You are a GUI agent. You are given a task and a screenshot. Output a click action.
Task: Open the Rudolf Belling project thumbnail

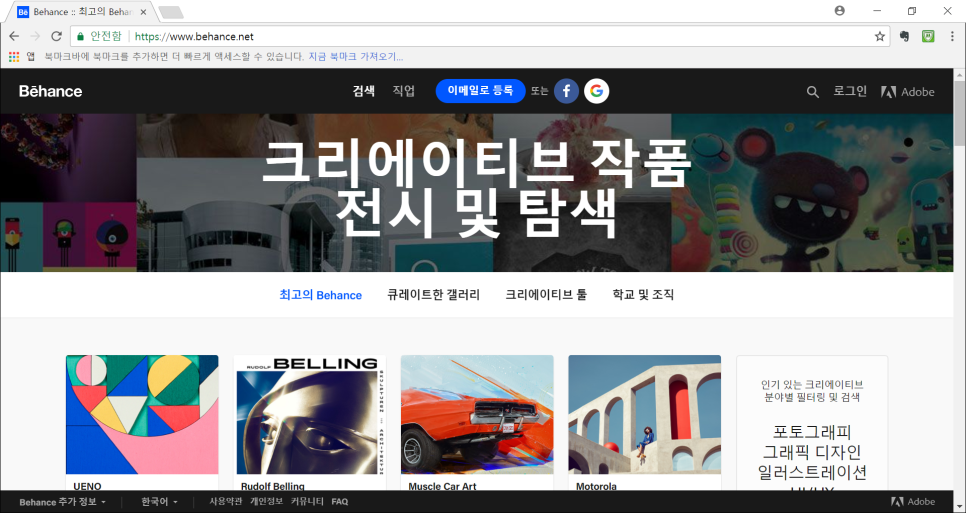click(310, 414)
